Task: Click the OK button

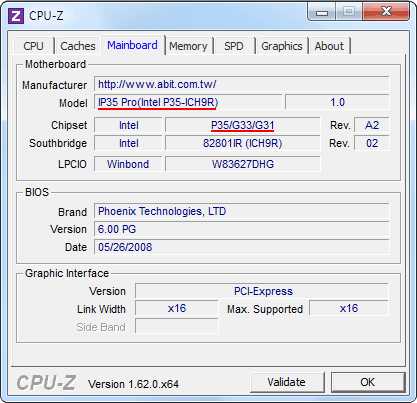Action: click(x=368, y=382)
